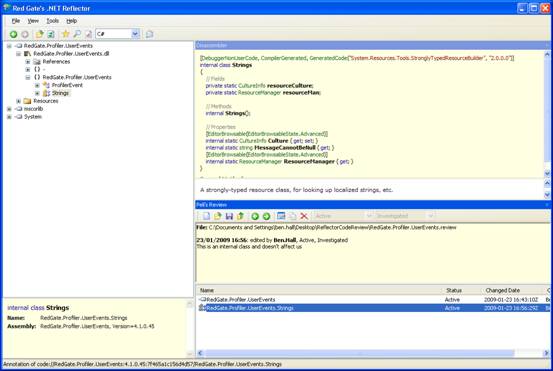Expand the System assembly node
The height and width of the screenshot is (371, 553).
pyautogui.click(x=9, y=117)
